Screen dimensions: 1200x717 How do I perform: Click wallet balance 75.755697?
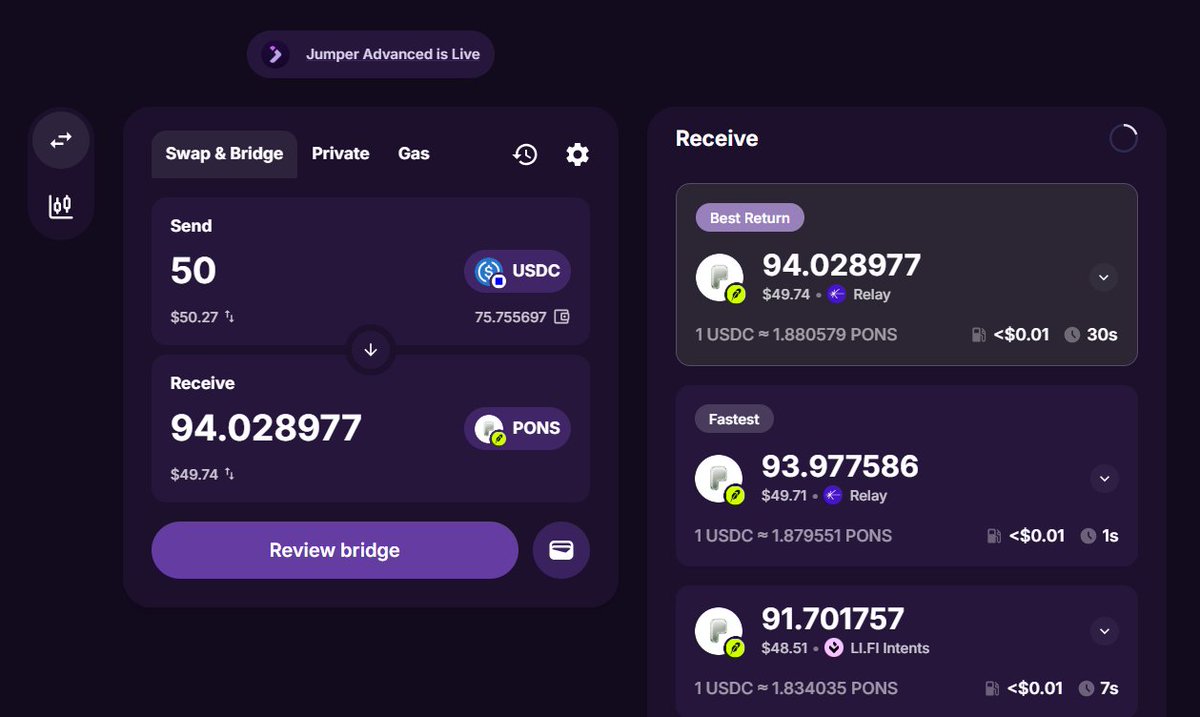pos(510,317)
